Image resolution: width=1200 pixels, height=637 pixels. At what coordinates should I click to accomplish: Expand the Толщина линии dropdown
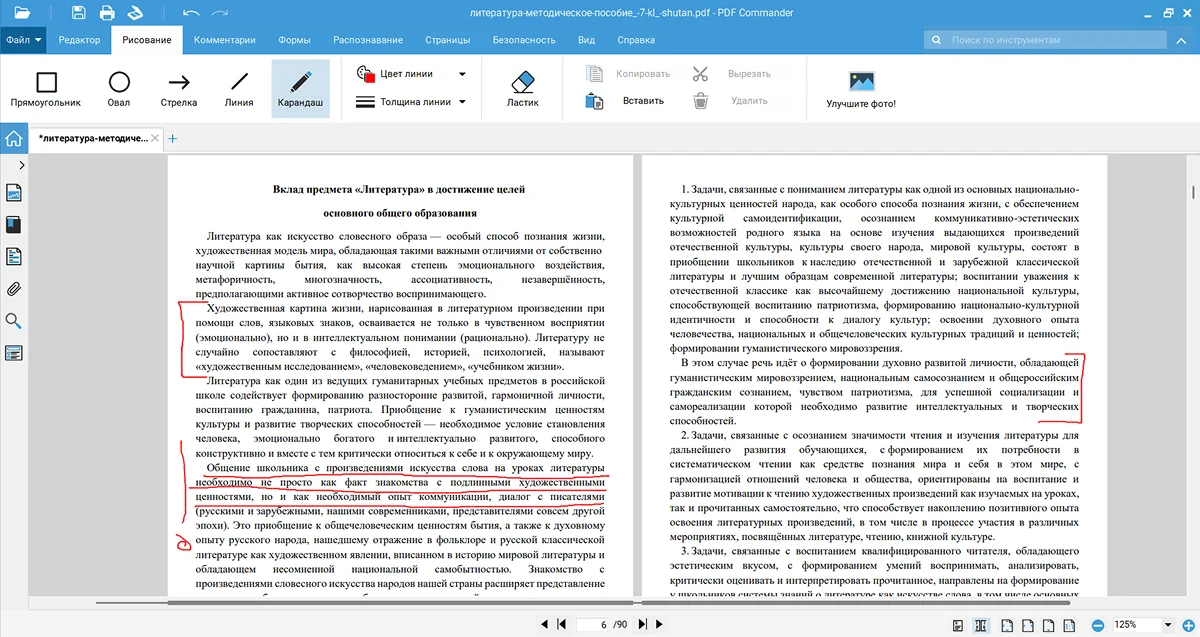pyautogui.click(x=412, y=101)
